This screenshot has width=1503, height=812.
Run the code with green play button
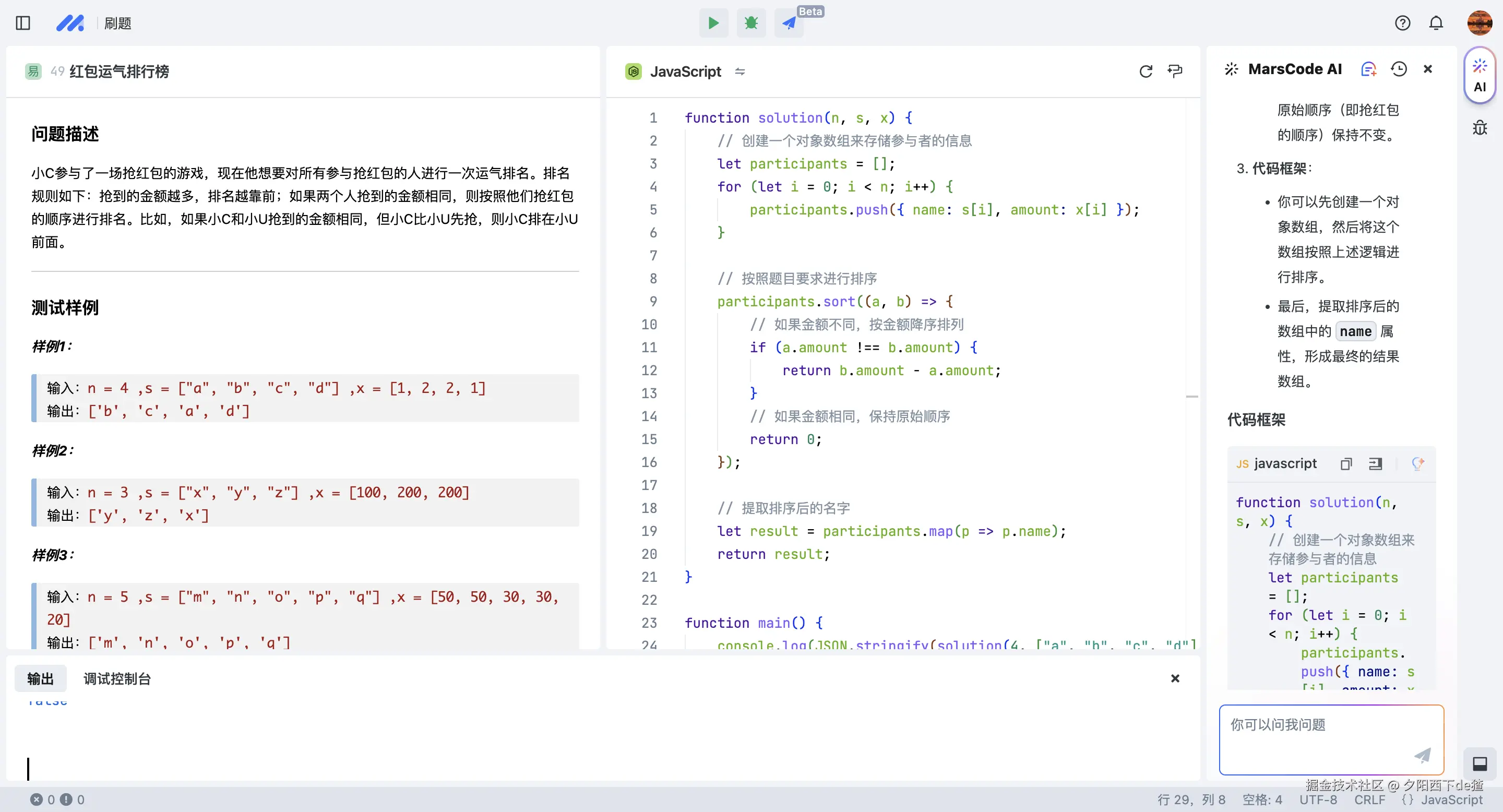[713, 23]
